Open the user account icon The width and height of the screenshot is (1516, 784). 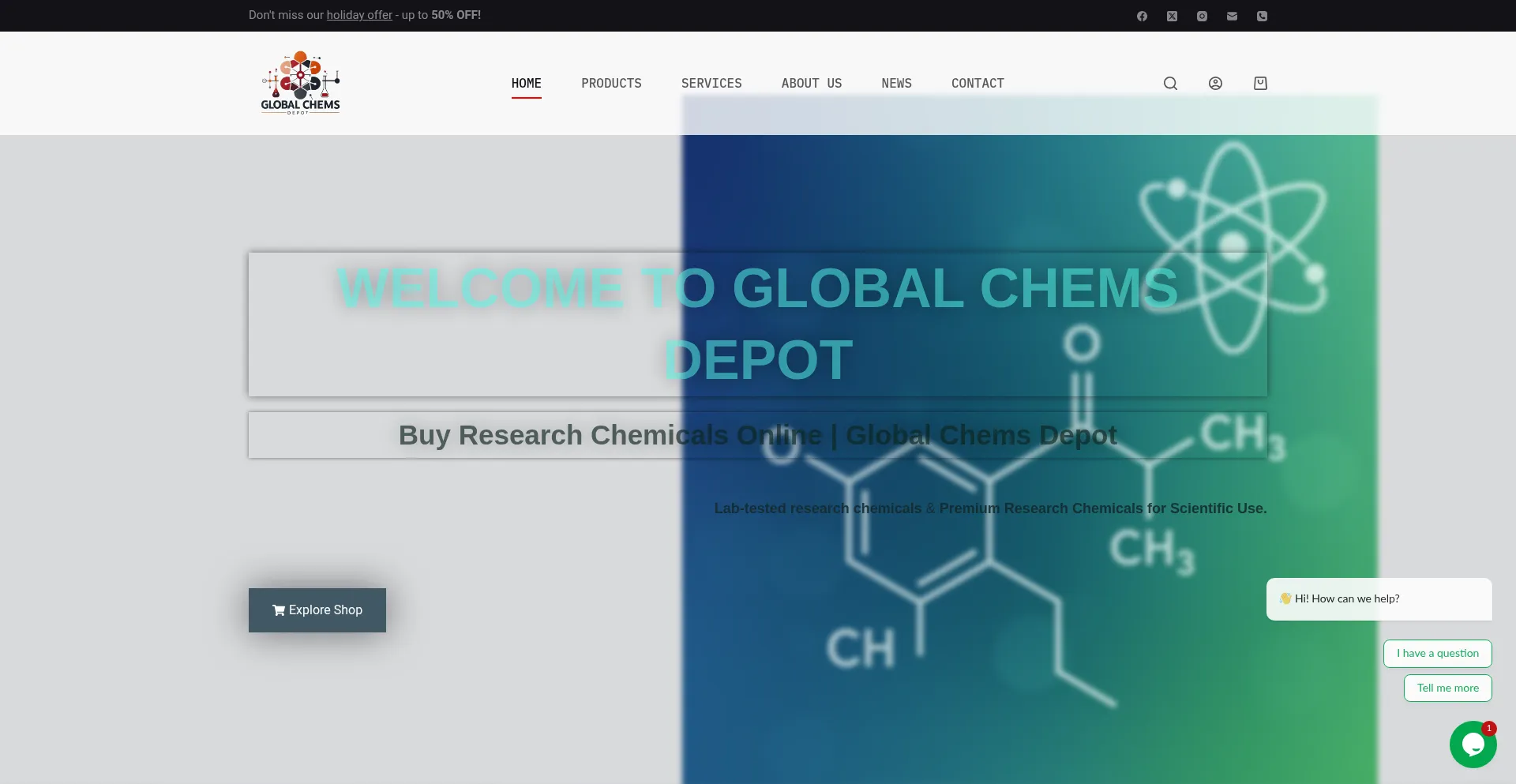click(1215, 83)
